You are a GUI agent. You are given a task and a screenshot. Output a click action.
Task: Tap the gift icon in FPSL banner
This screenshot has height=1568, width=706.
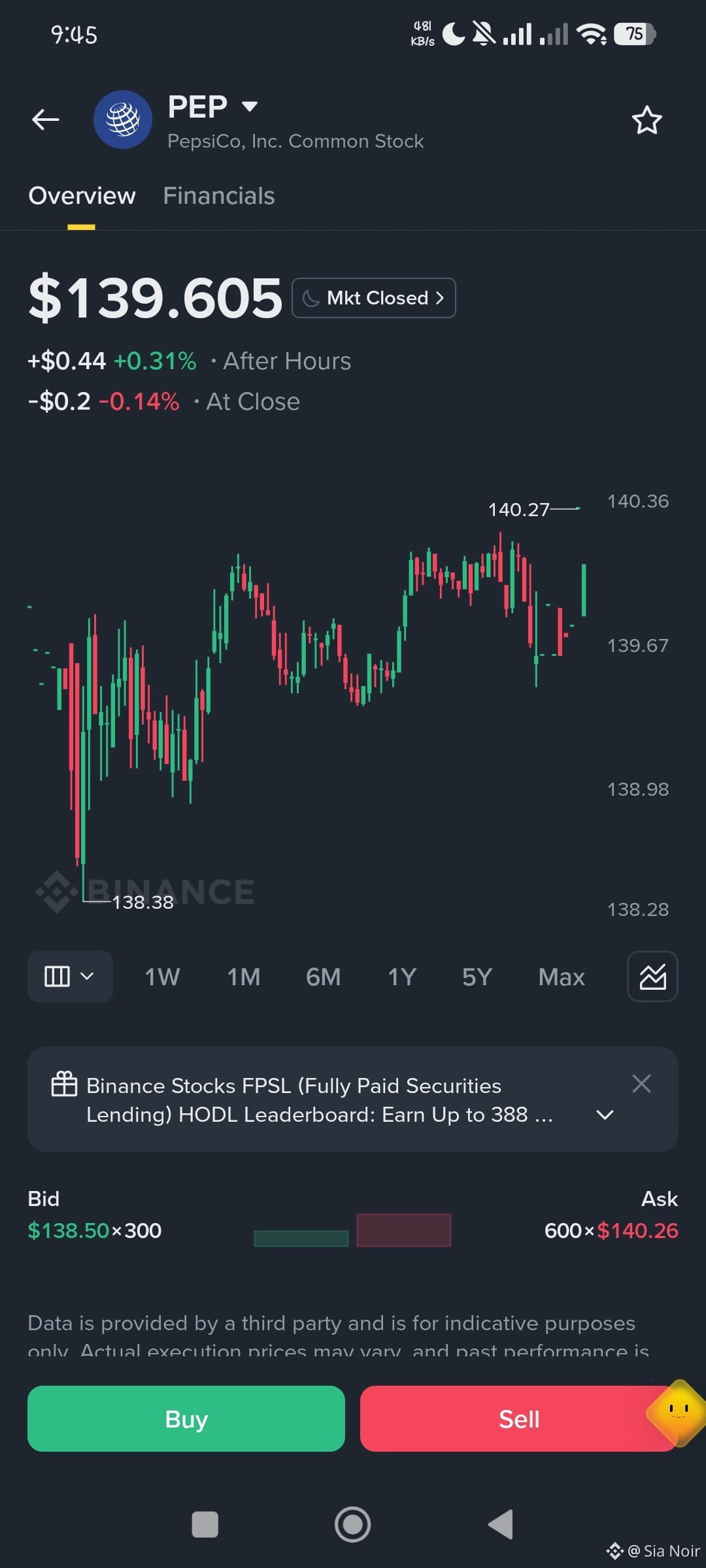[64, 1084]
